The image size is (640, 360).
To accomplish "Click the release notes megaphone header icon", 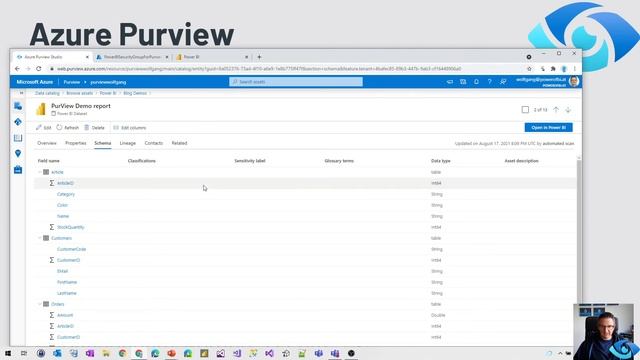I will click(450, 82).
